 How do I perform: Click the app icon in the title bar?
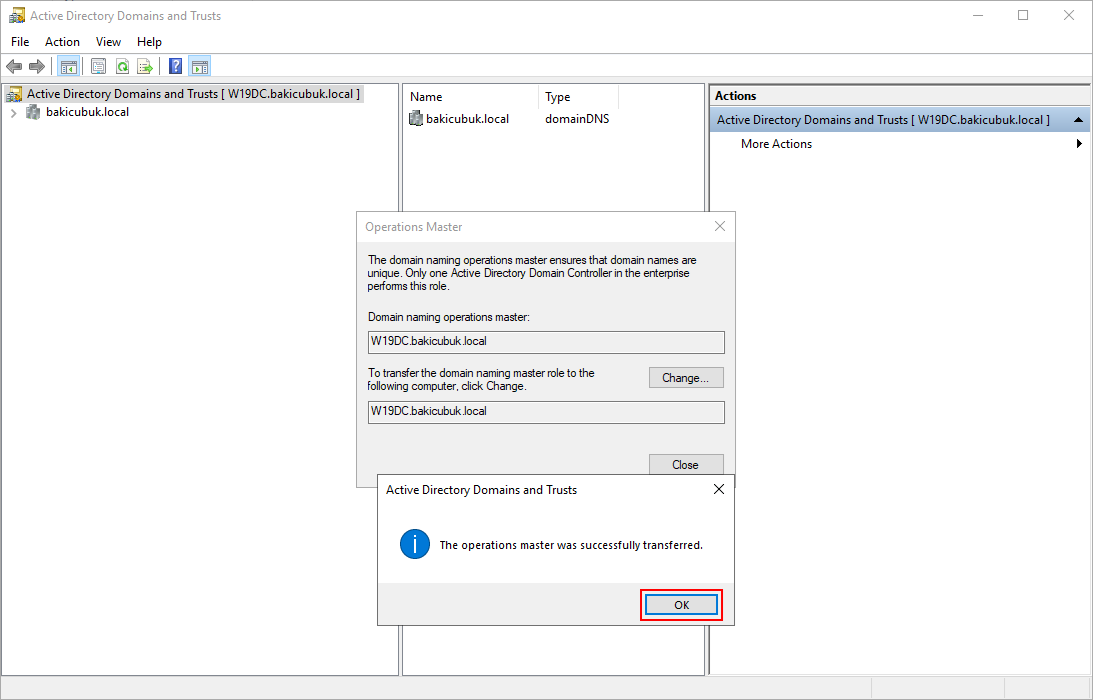(17, 15)
